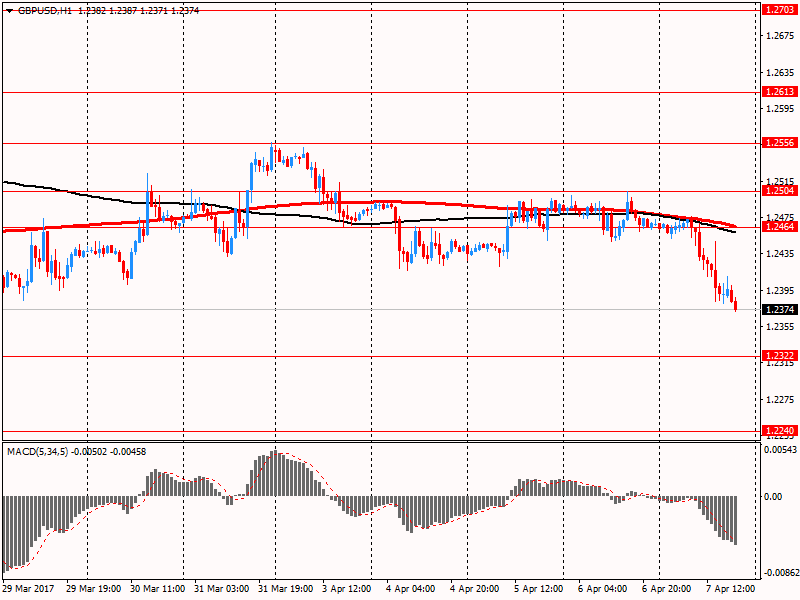Select the 1.2613 red price level label
The image size is (800, 600).
[780, 92]
